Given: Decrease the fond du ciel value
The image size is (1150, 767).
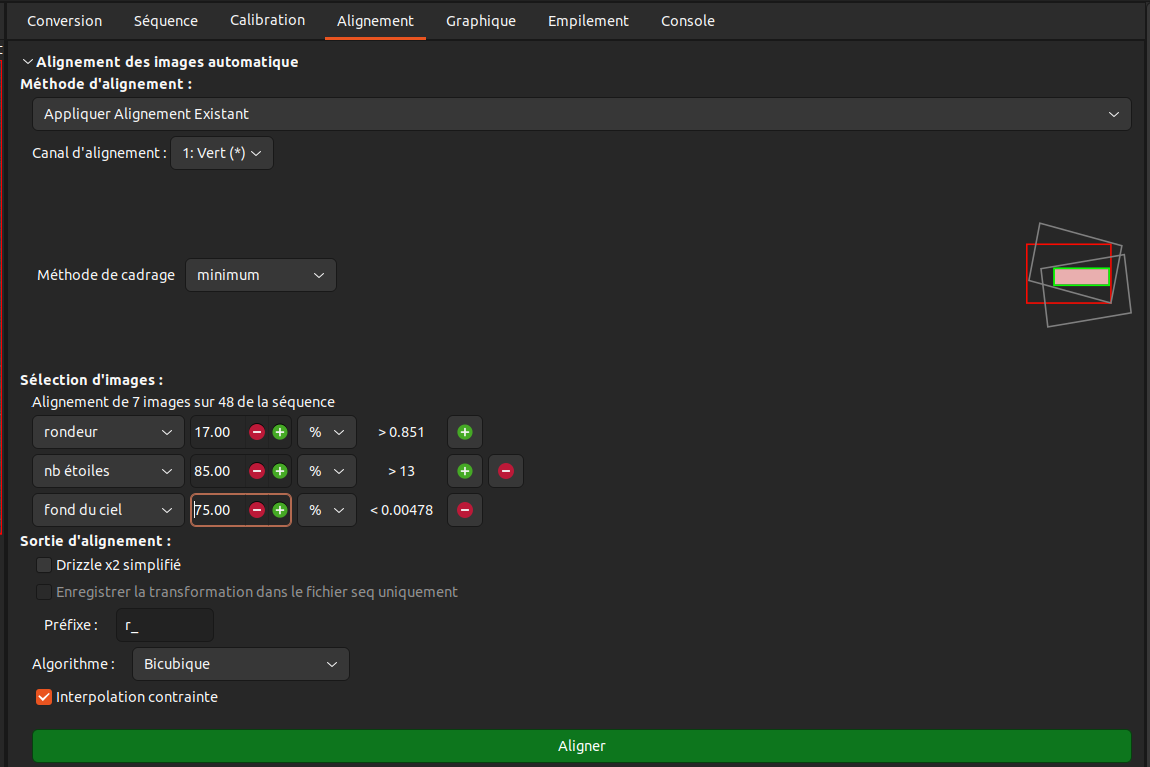Looking at the screenshot, I should click(257, 510).
